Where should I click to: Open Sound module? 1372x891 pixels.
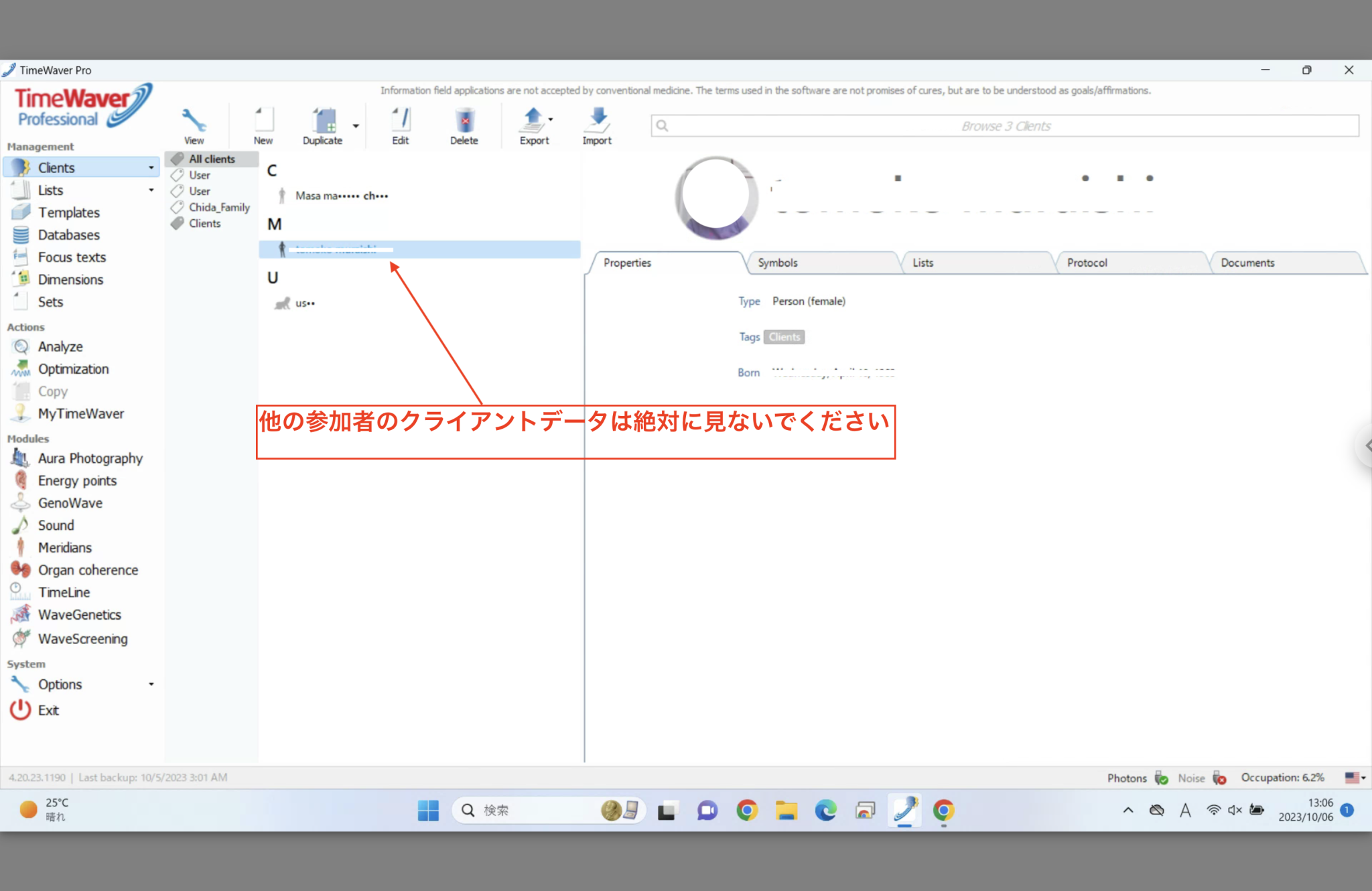tap(55, 525)
